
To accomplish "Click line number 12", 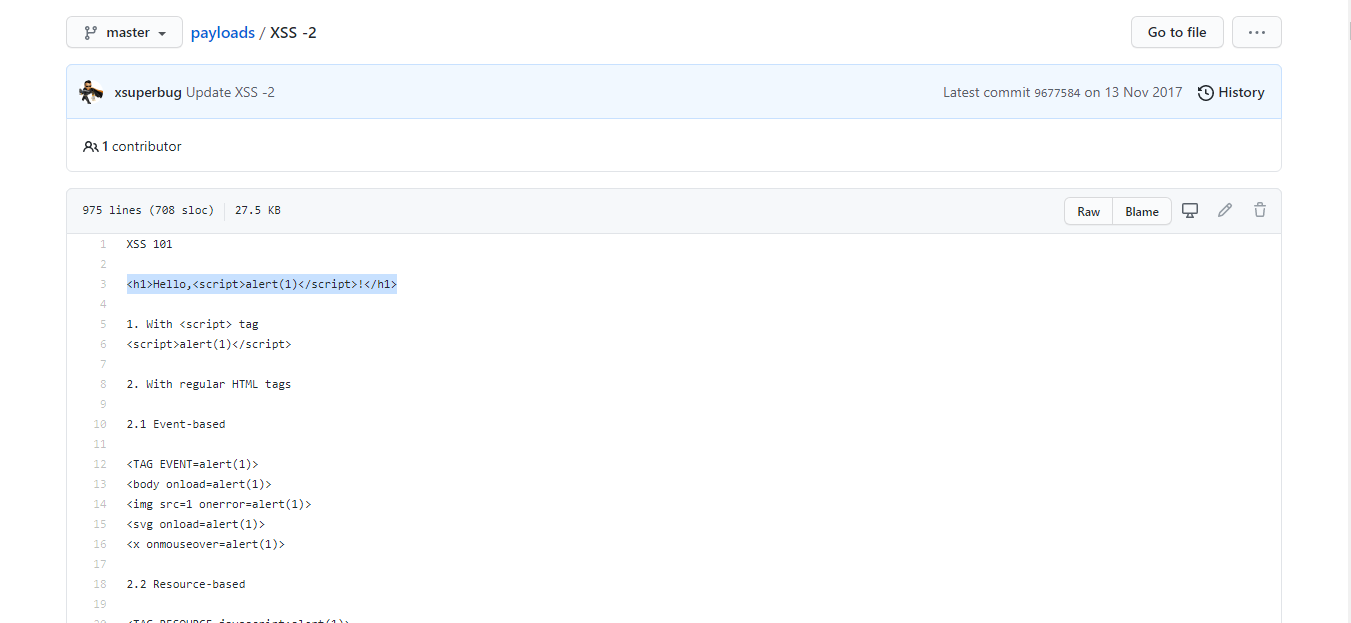I will 99,464.
